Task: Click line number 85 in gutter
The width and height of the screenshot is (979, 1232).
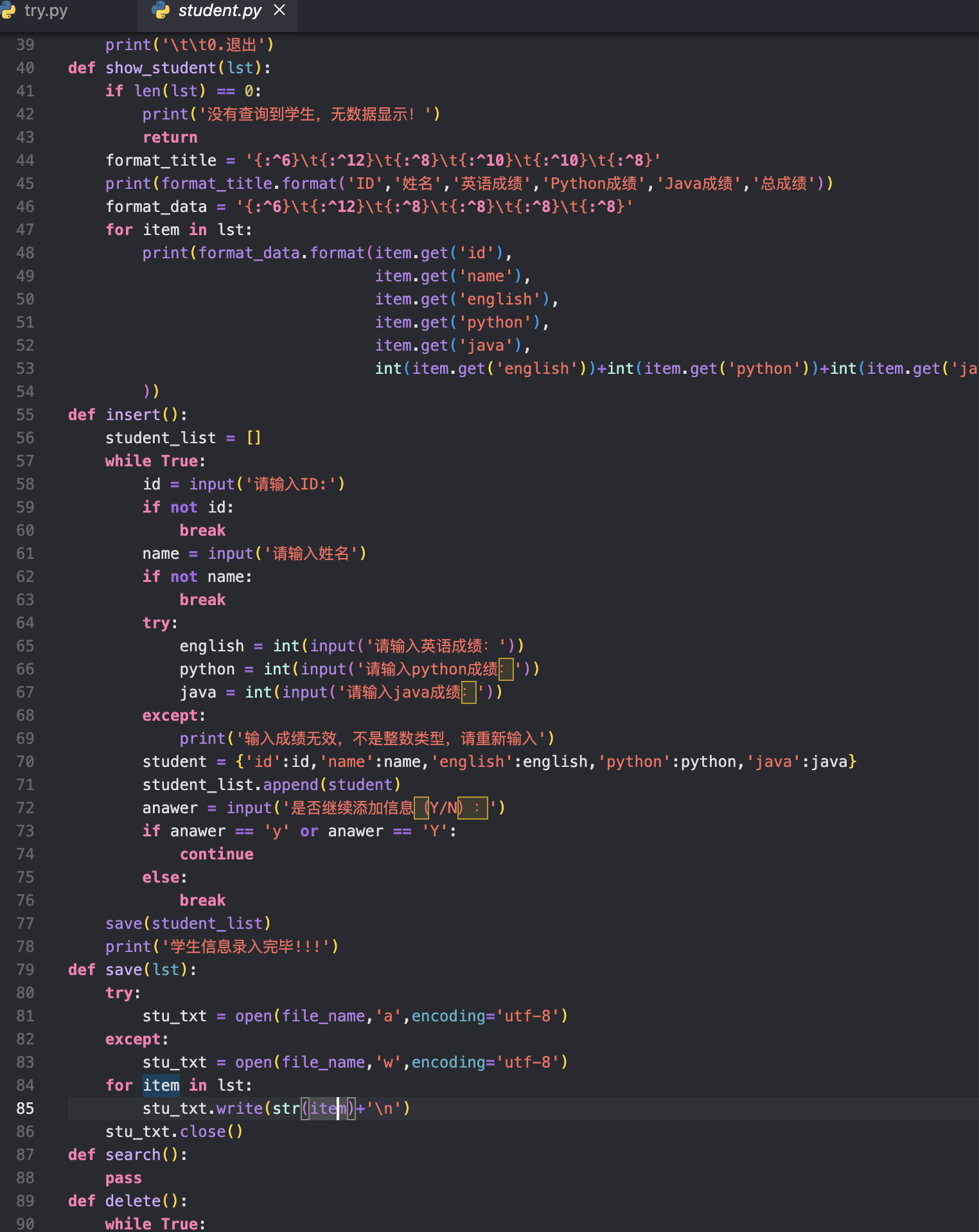Action: 25,1109
